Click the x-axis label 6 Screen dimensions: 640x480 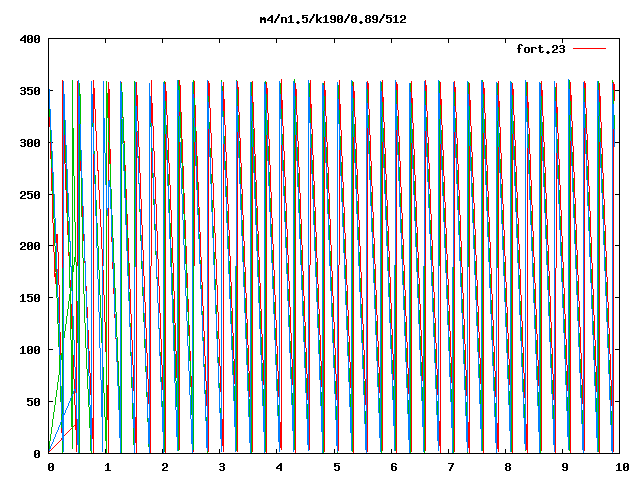393,467
